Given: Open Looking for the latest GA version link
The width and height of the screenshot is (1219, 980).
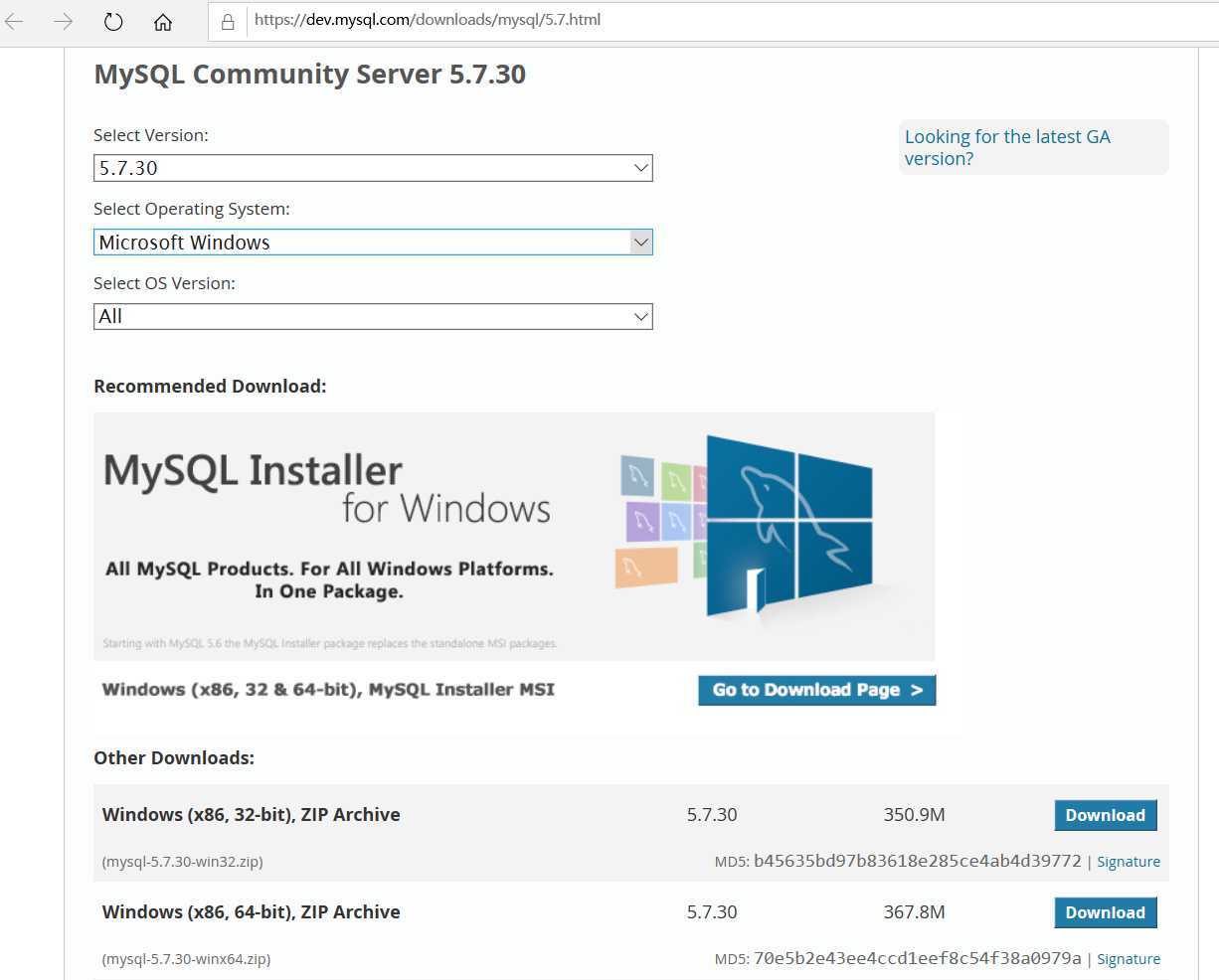Looking at the screenshot, I should (x=1006, y=147).
